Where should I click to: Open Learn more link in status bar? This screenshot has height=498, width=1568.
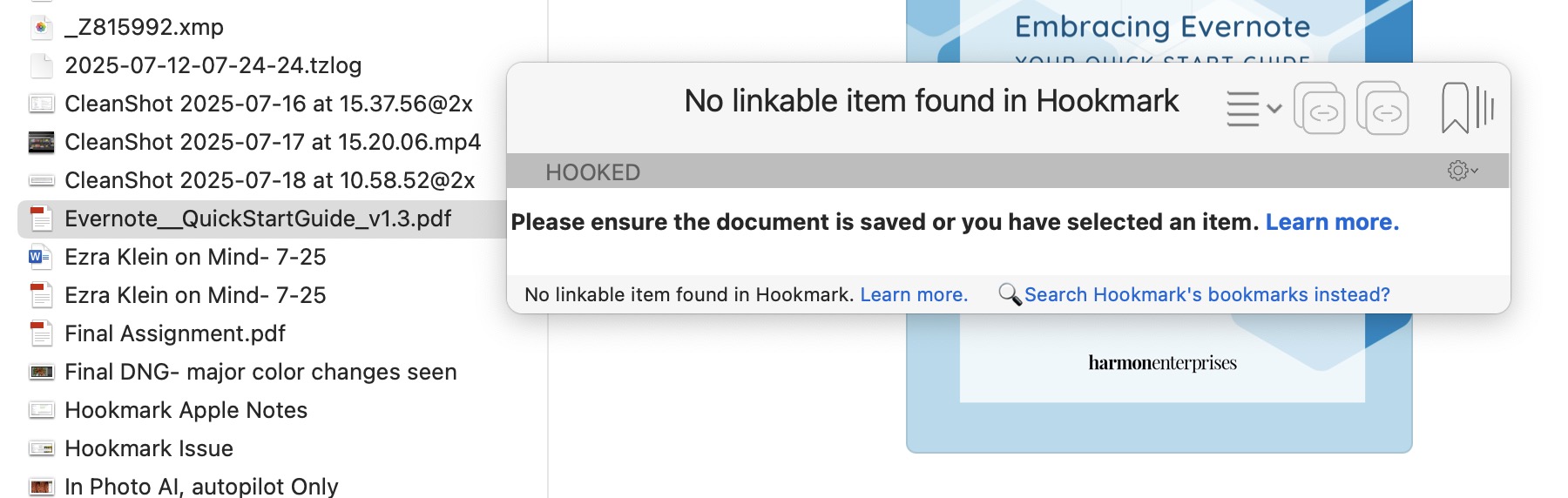point(914,294)
